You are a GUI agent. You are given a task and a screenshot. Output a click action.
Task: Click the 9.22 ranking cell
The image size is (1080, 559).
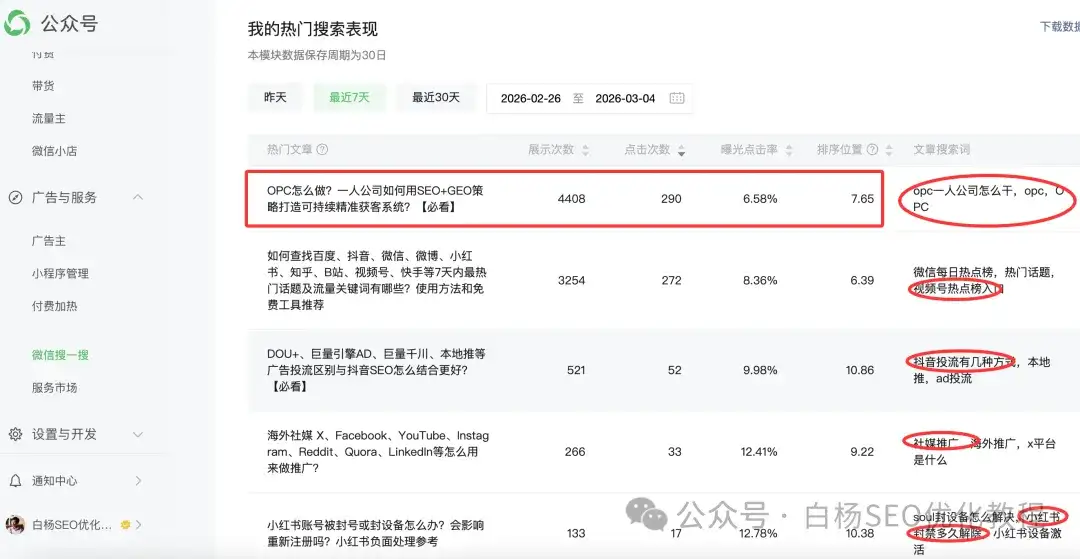coord(862,452)
